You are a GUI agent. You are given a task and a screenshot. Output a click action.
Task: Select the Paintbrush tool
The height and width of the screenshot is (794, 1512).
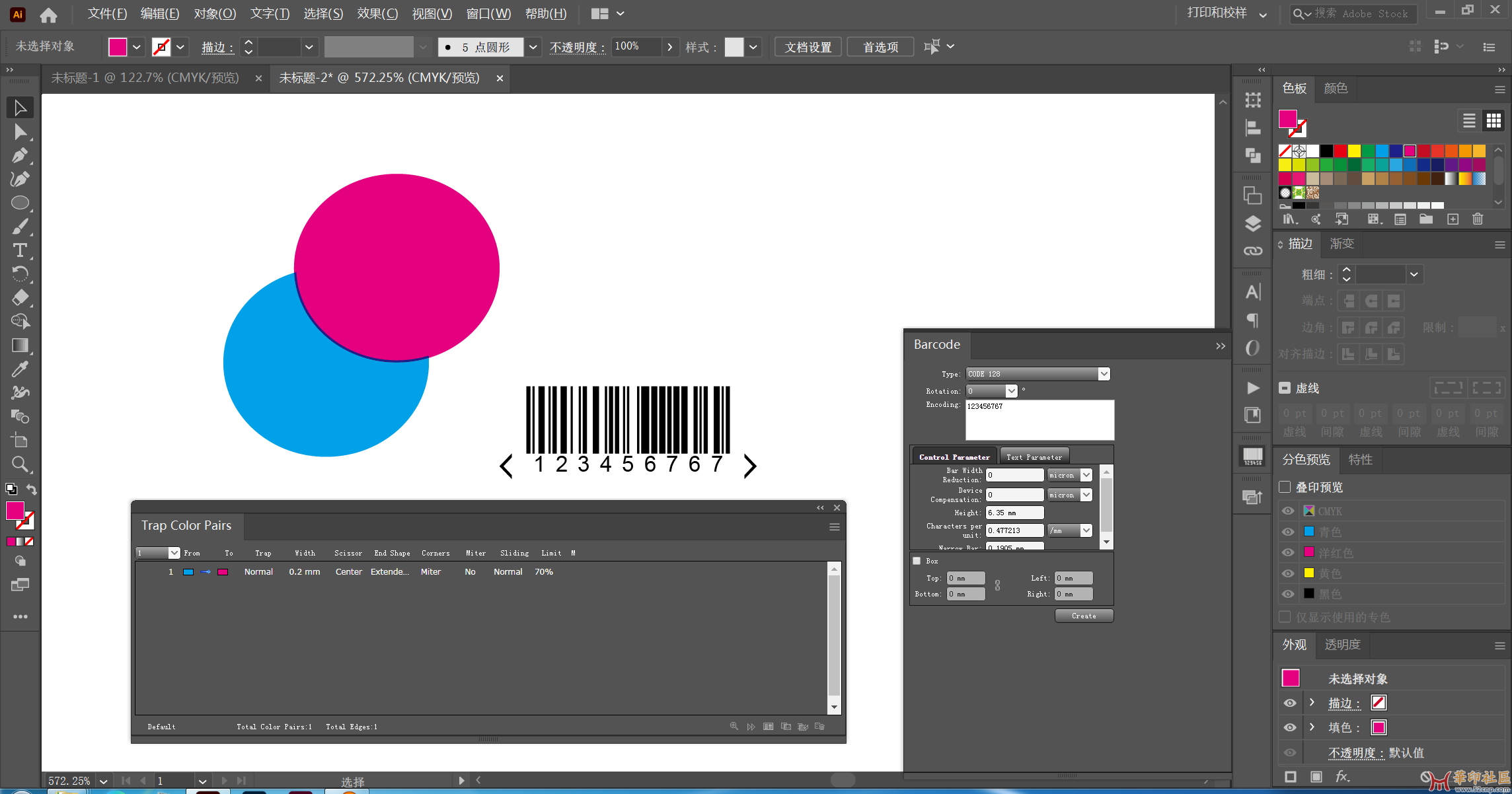[x=20, y=227]
